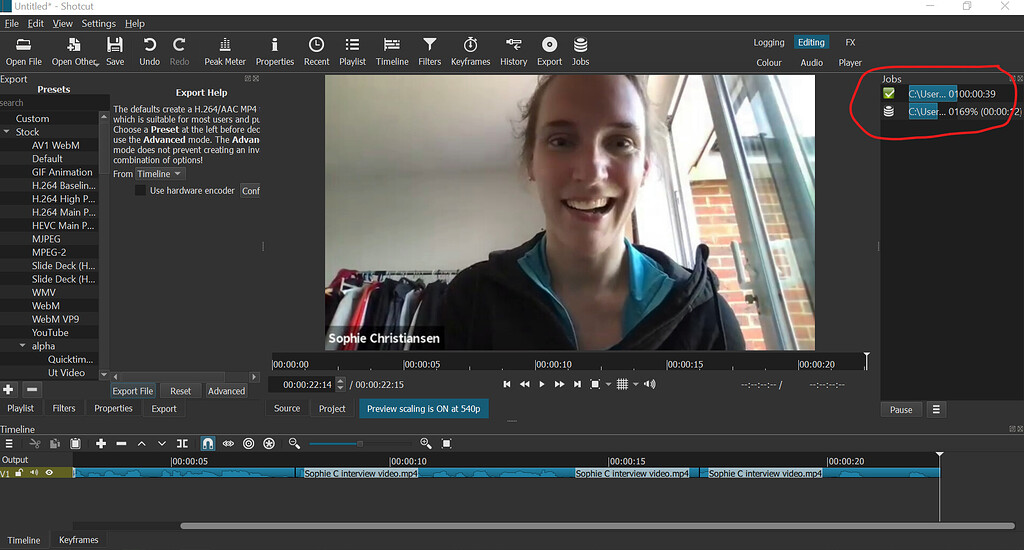
Task: Toggle timeline snapping magnet icon
Action: coord(208,443)
